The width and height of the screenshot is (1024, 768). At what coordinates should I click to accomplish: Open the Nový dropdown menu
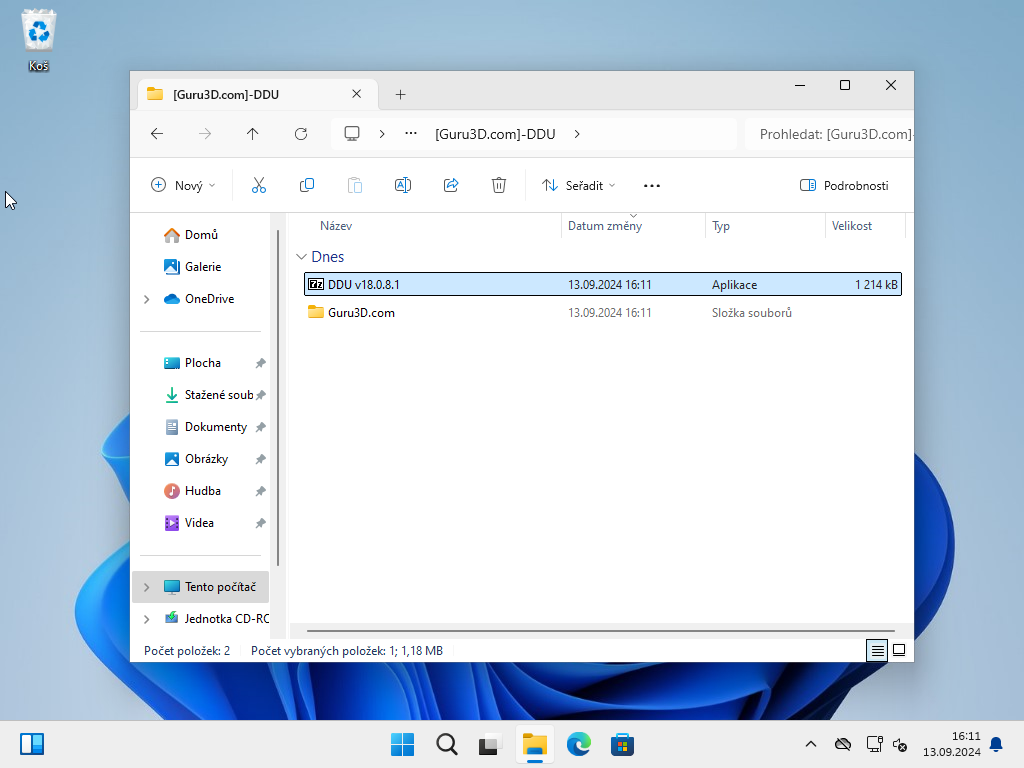pos(183,185)
